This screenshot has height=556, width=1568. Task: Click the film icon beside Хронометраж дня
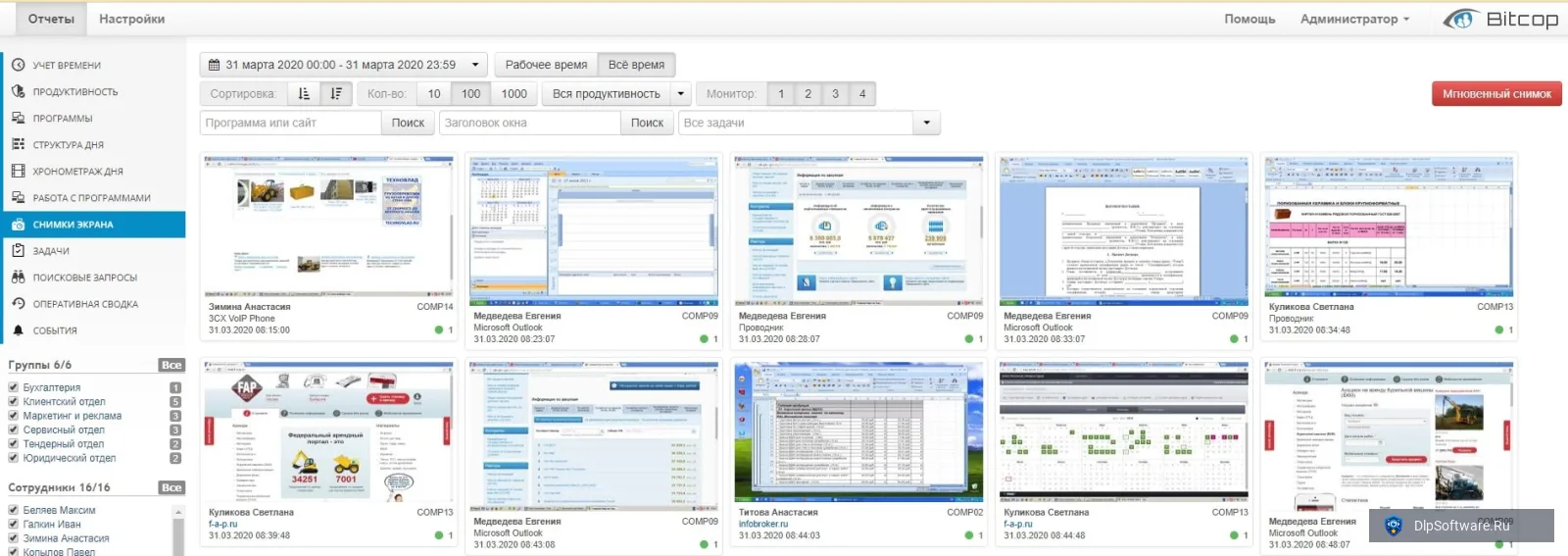[18, 171]
